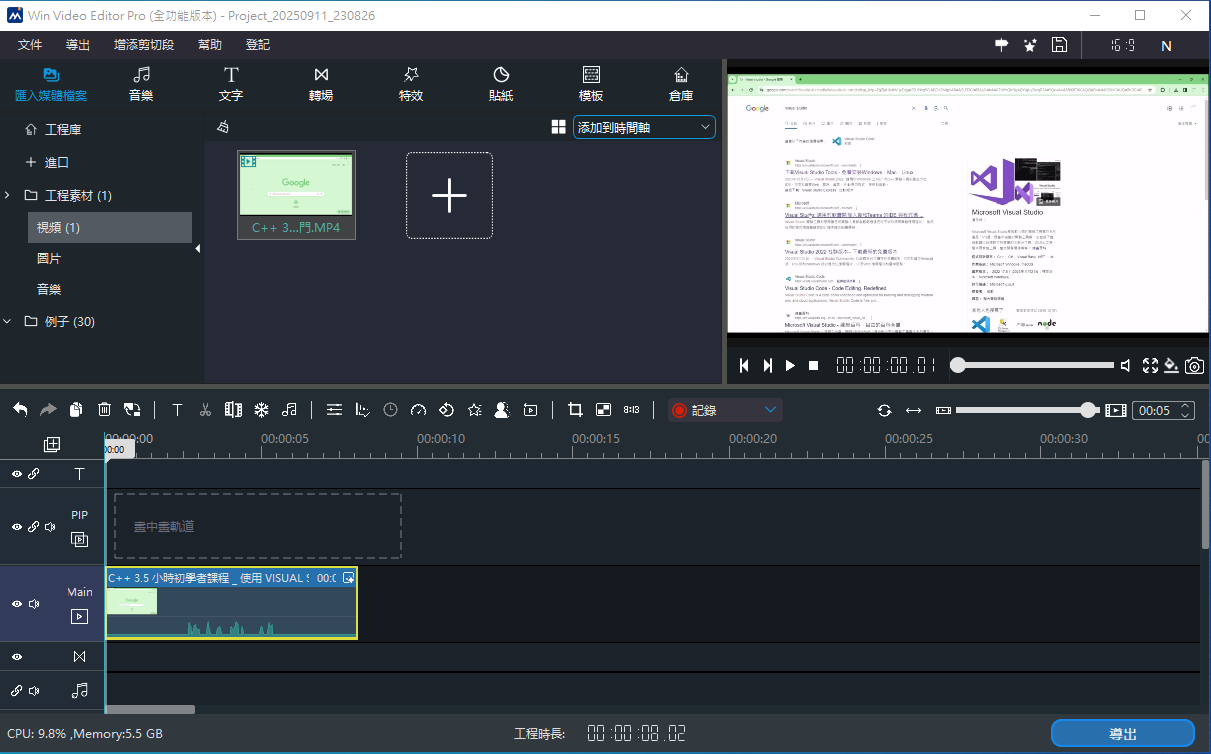The image size is (1211, 754).
Task: Select the C++ clip on the Main track
Action: [231, 604]
